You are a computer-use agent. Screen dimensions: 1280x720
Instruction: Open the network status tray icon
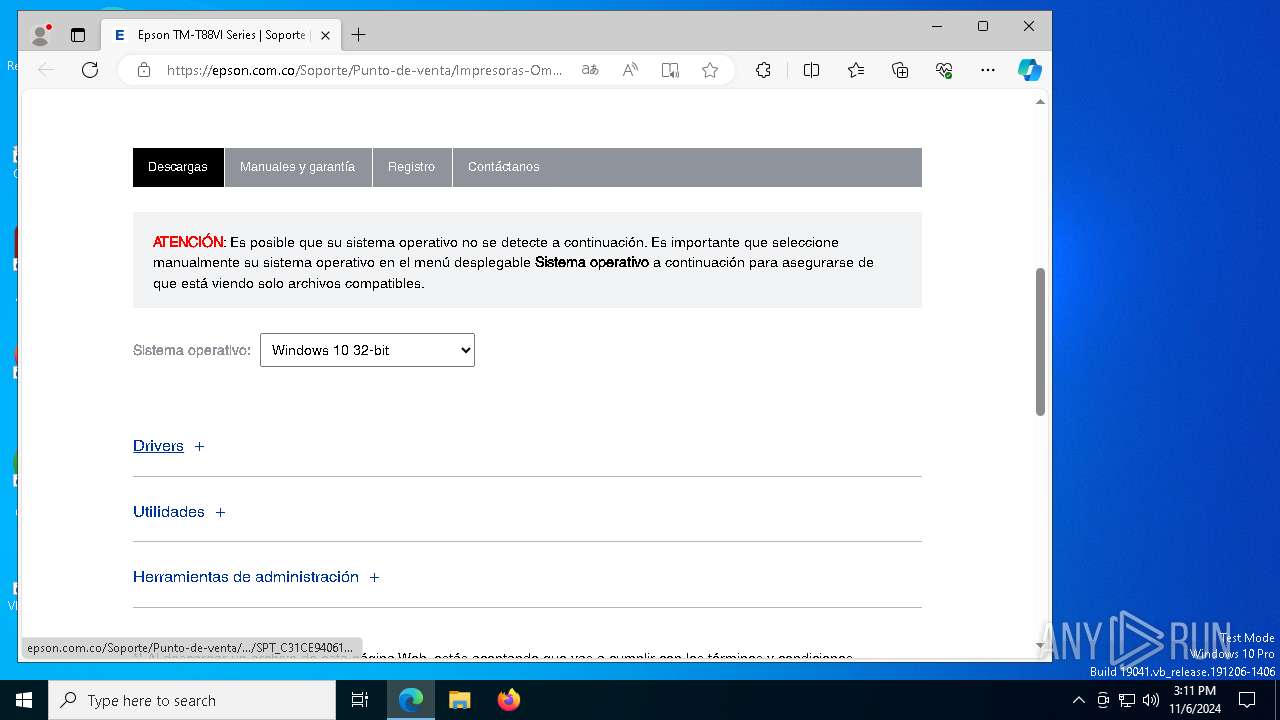[x=1127, y=700]
